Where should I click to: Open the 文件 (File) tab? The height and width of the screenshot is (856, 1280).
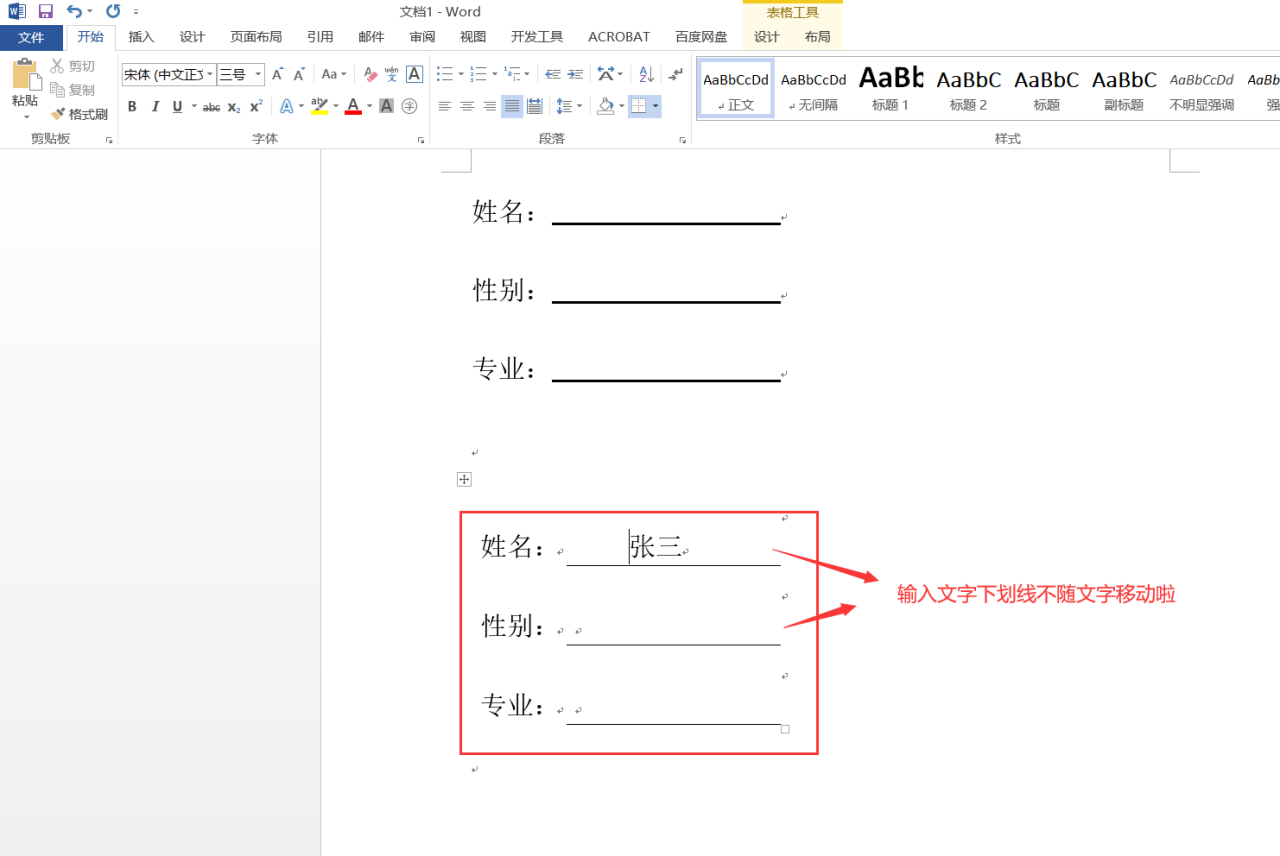[31, 37]
